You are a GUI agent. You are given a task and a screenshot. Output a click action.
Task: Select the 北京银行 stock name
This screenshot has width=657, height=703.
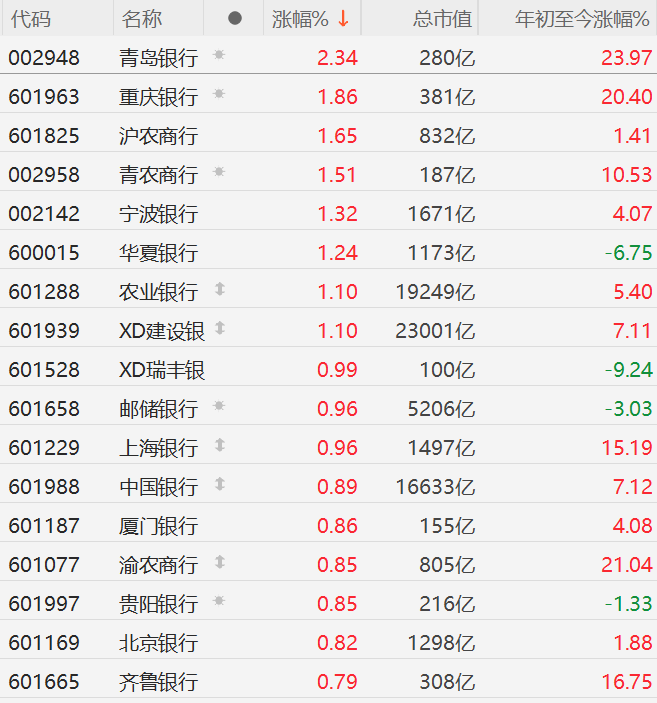(158, 643)
